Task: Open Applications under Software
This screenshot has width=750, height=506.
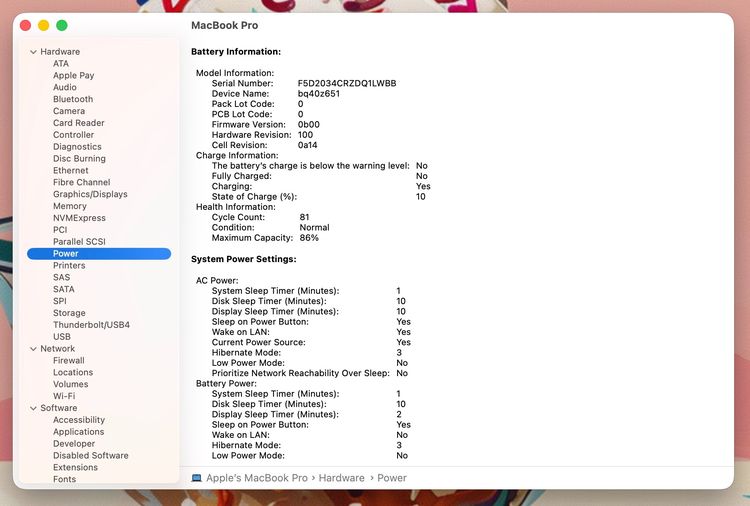Action: click(x=78, y=432)
